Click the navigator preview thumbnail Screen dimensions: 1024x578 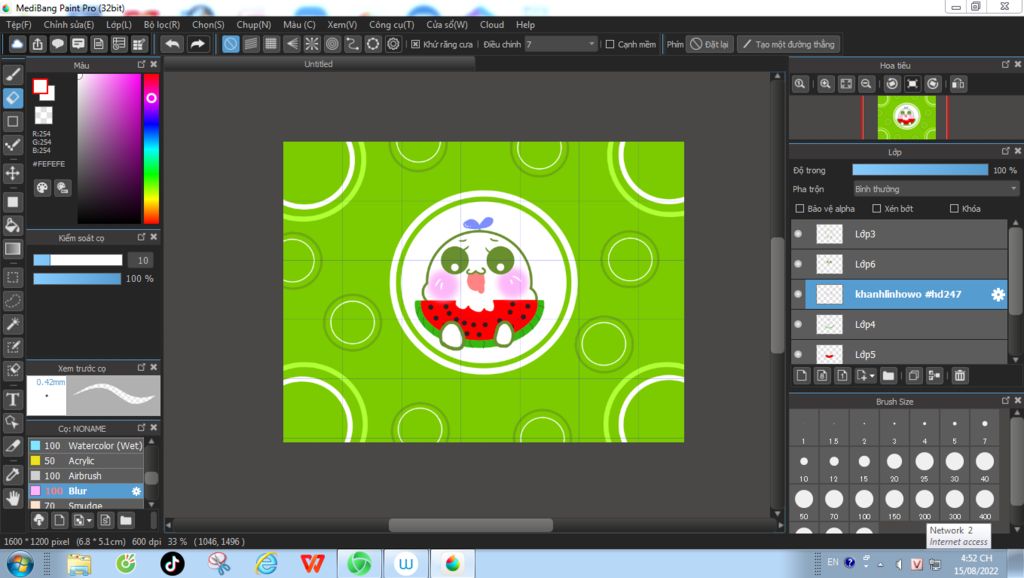pos(906,118)
